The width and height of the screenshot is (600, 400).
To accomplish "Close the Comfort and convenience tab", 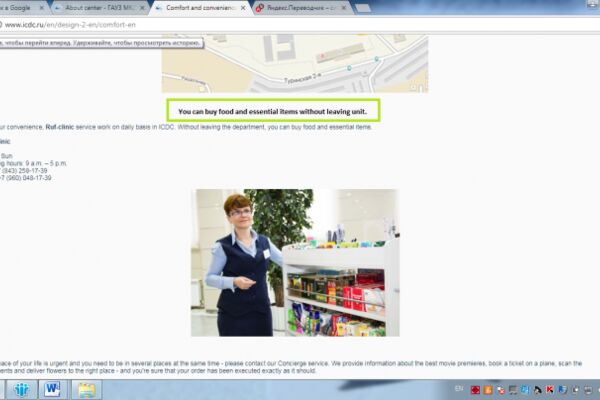I will (x=243, y=8).
